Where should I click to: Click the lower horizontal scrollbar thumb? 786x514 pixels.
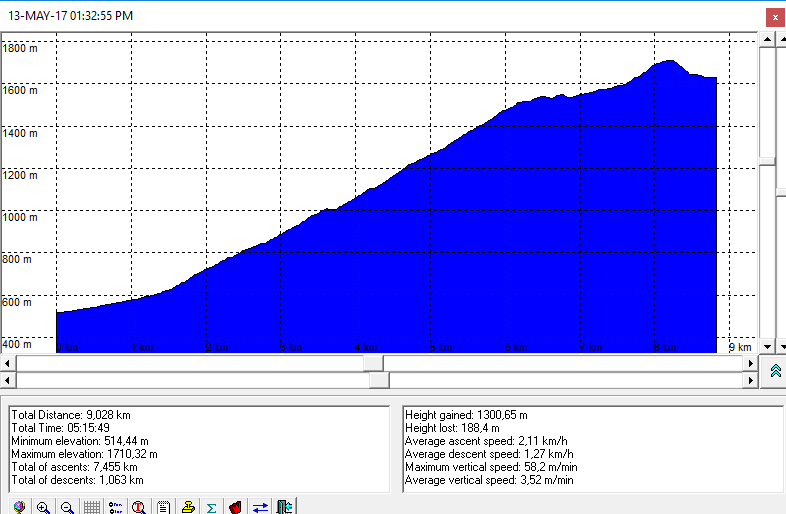pos(378,380)
